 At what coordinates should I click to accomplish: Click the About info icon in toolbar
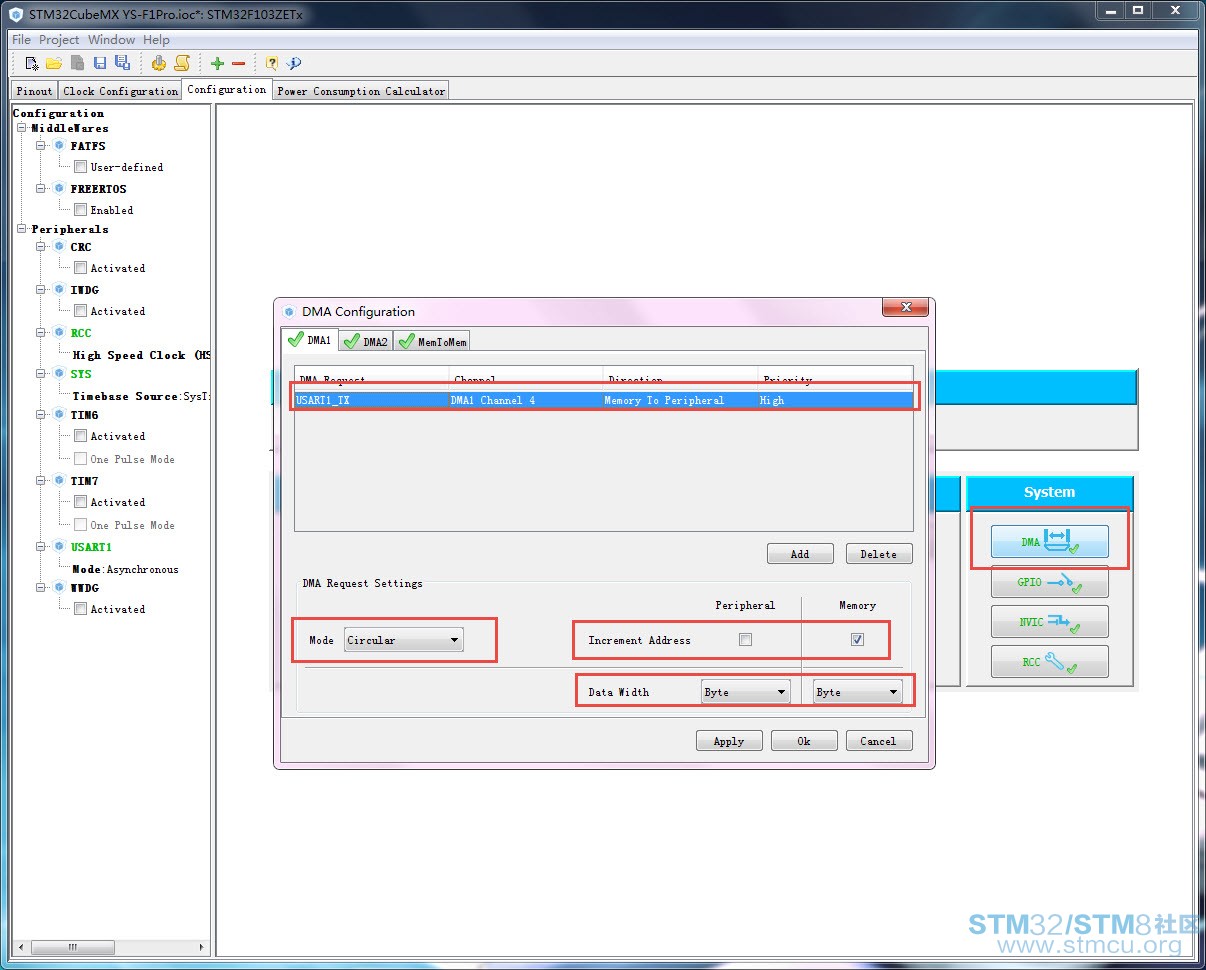coord(294,63)
